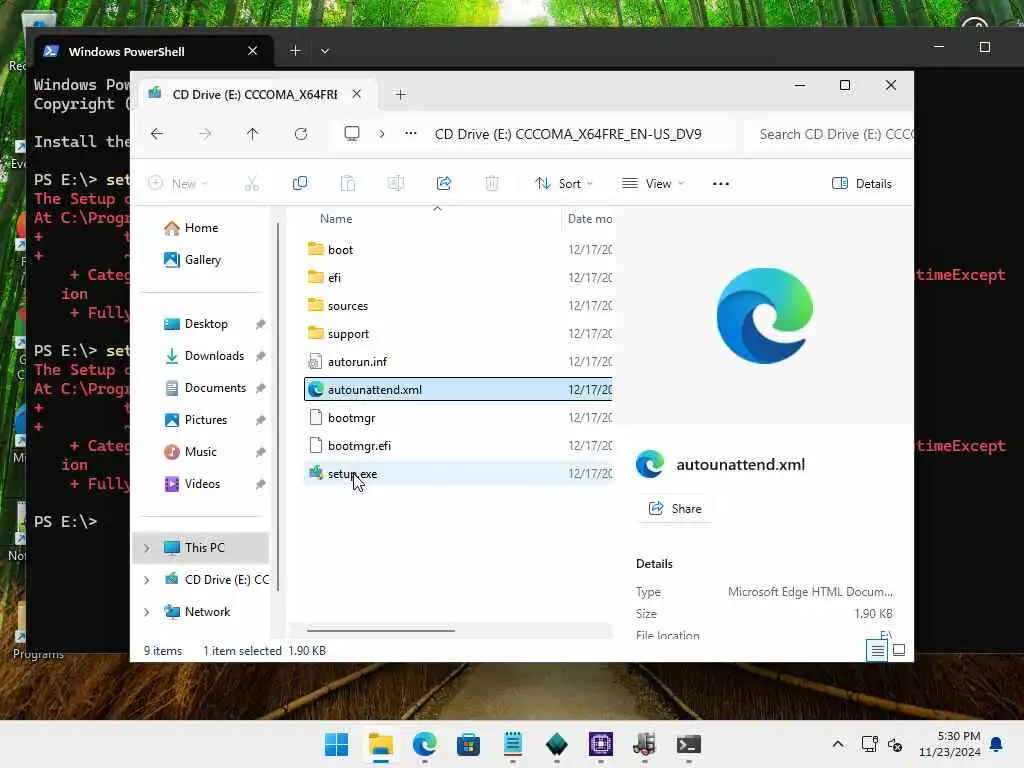Switch to details list view layout

(877, 650)
